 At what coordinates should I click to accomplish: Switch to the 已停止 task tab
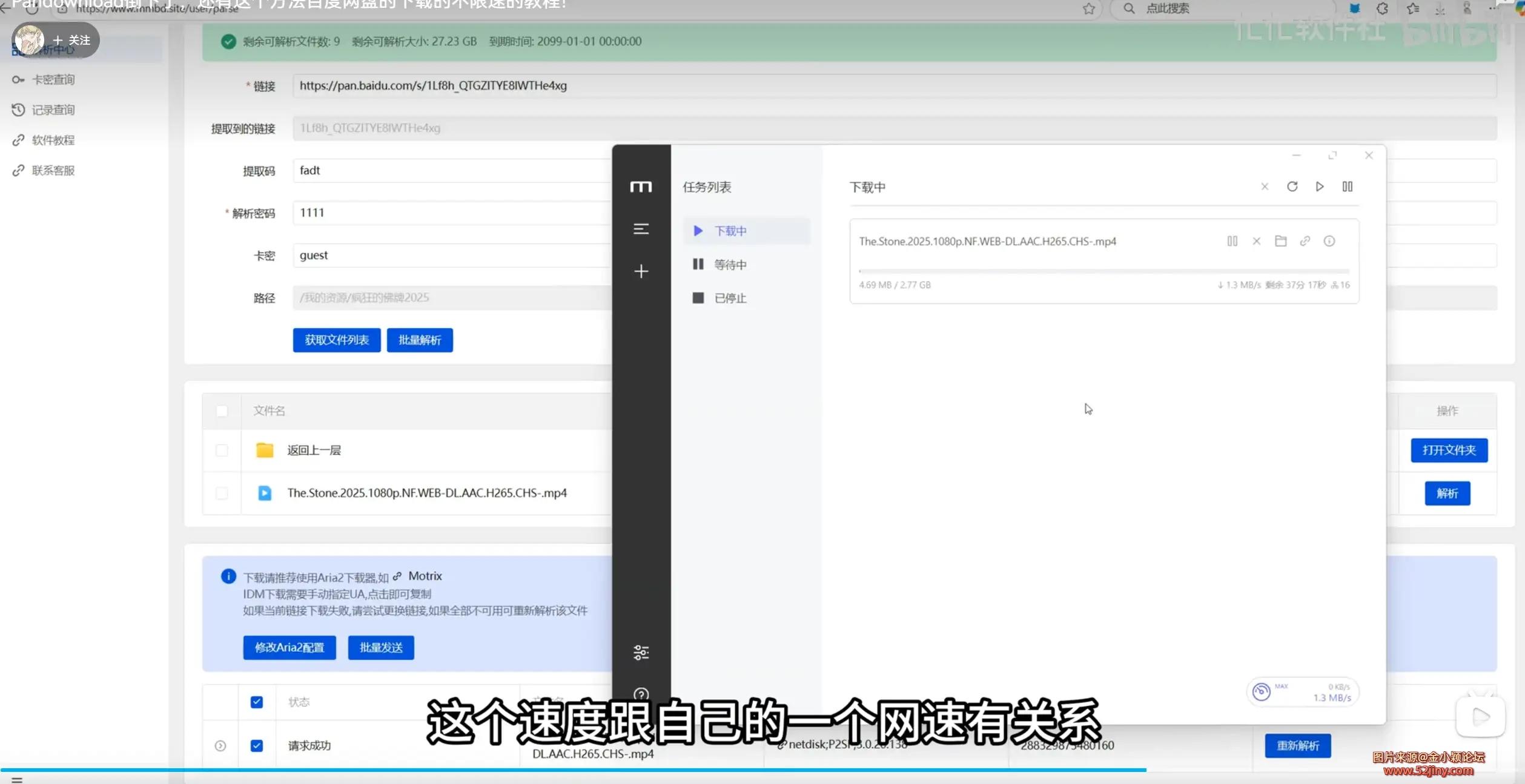point(730,298)
